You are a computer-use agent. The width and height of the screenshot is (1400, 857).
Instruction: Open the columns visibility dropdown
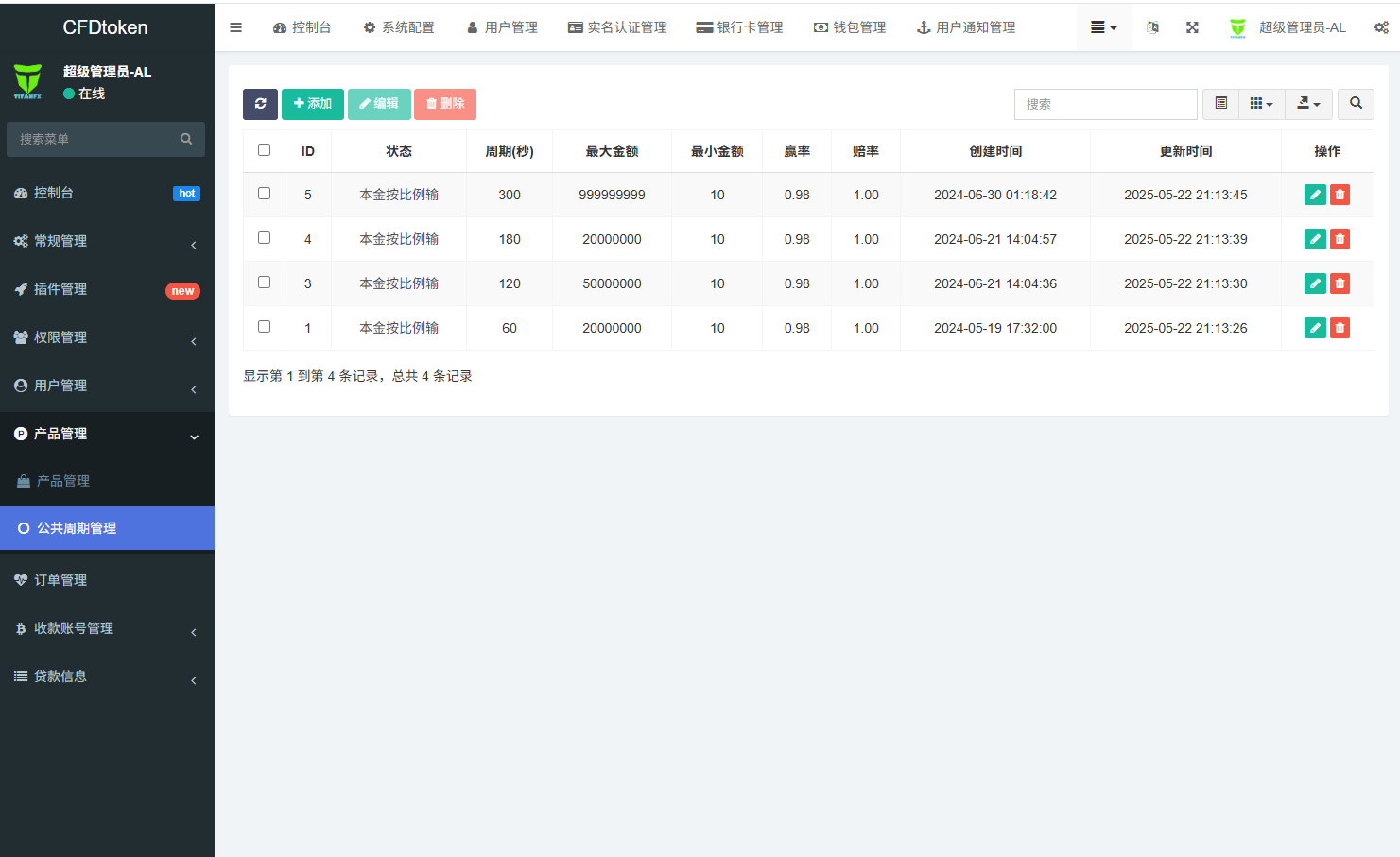click(x=1261, y=104)
